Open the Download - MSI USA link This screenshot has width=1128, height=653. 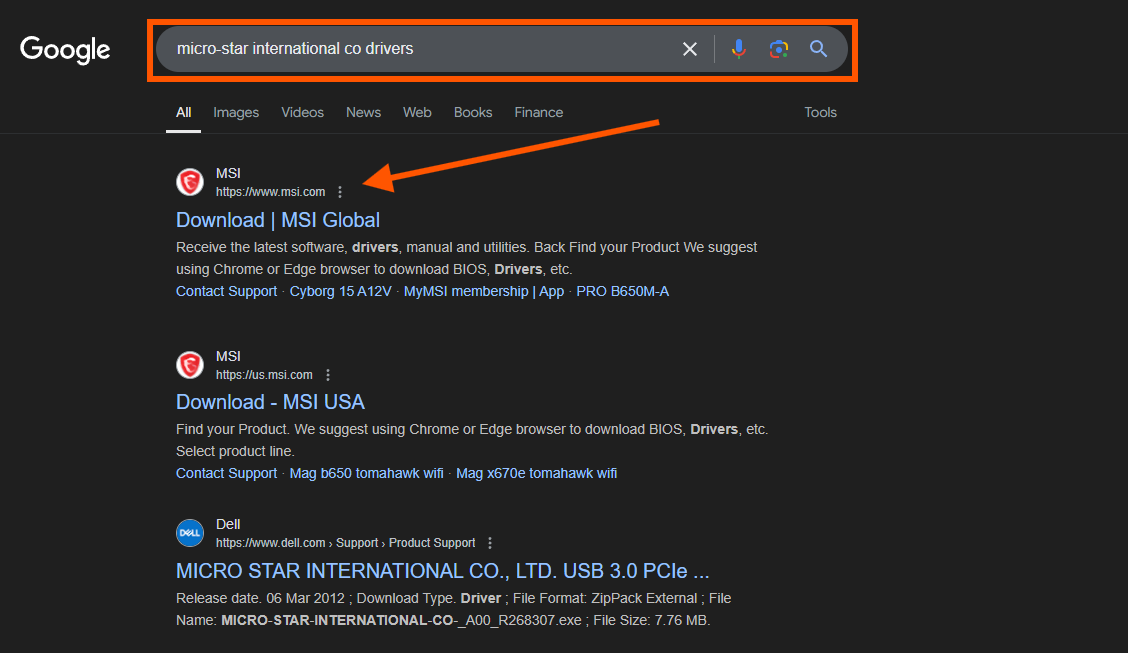tap(270, 402)
